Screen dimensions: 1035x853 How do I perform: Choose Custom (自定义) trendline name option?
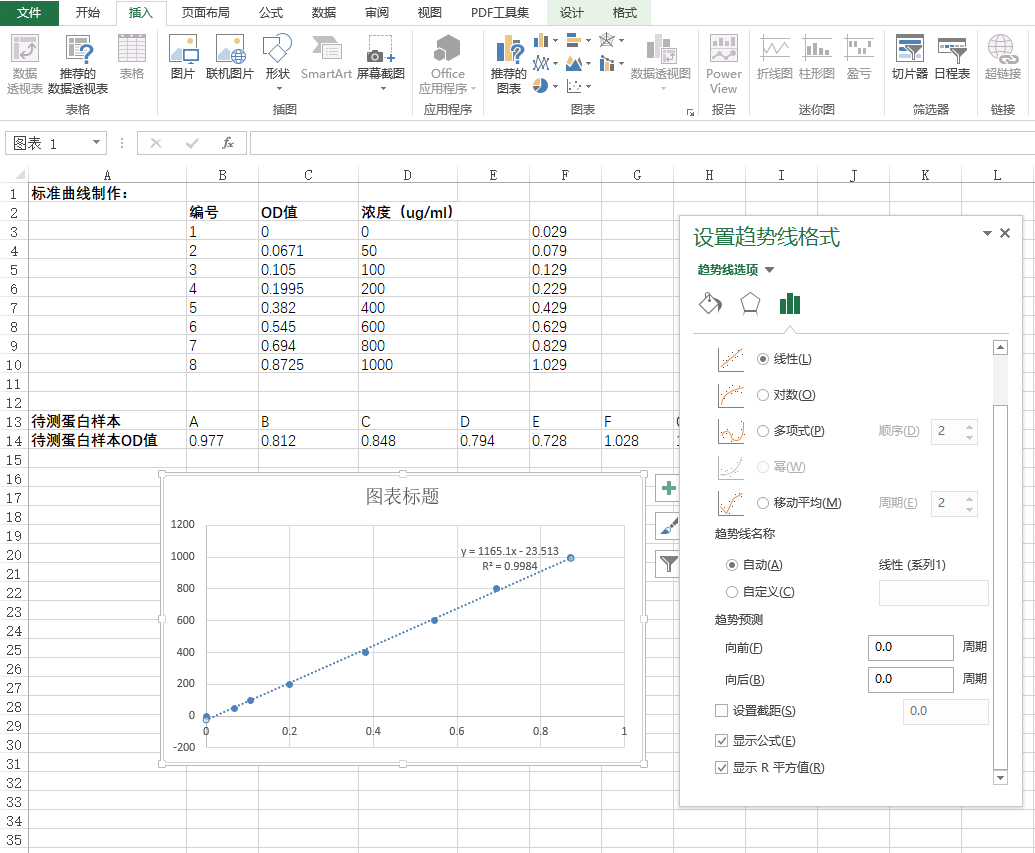732,592
